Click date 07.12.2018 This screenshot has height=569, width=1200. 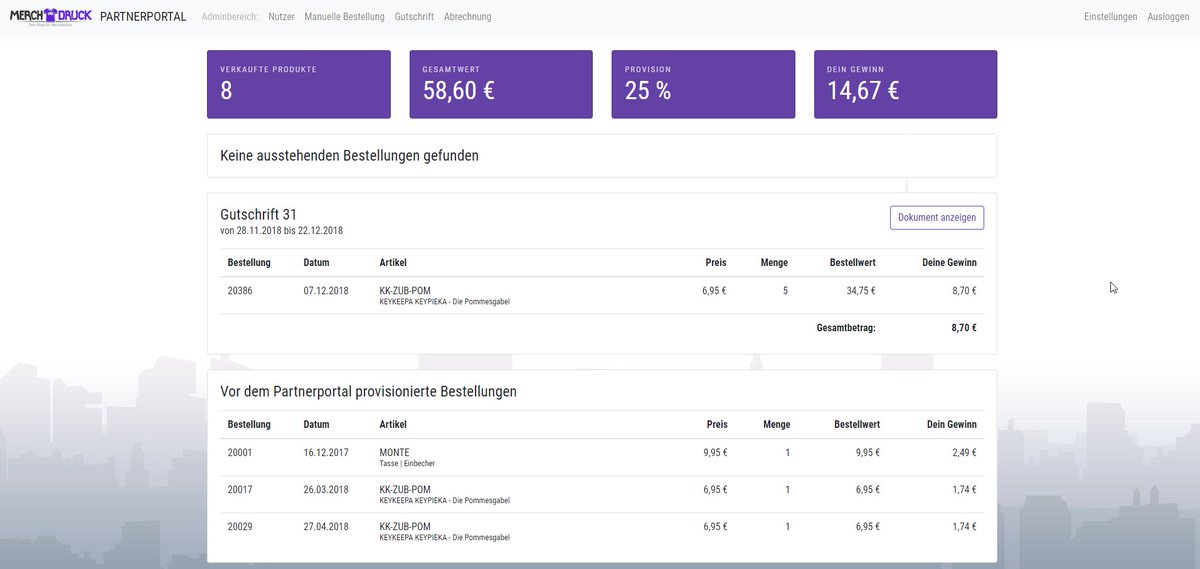click(x=326, y=291)
